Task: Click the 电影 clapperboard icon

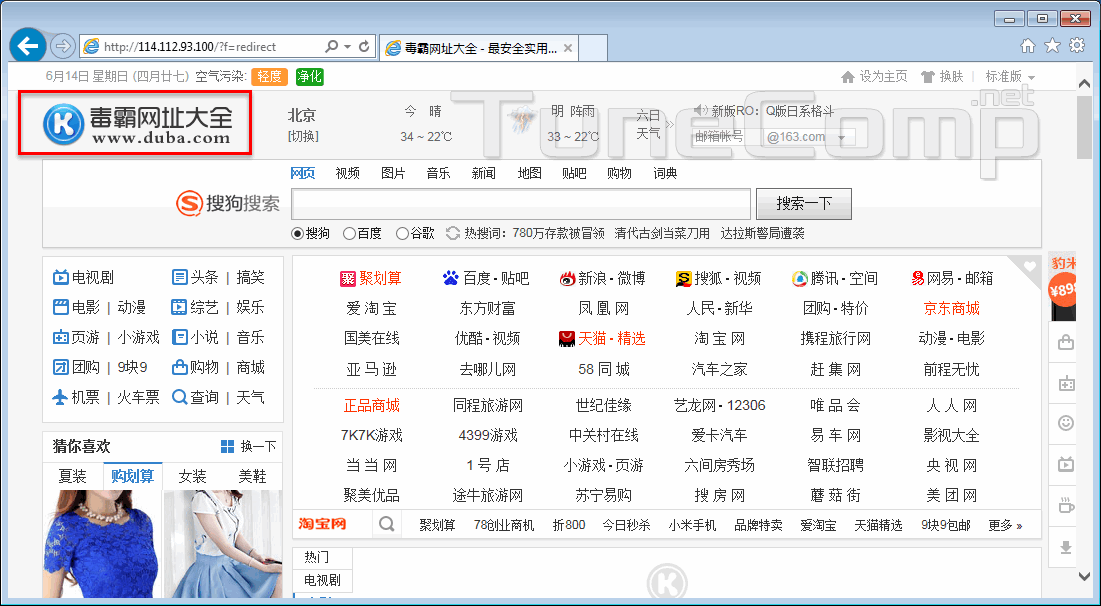Action: pos(60,307)
